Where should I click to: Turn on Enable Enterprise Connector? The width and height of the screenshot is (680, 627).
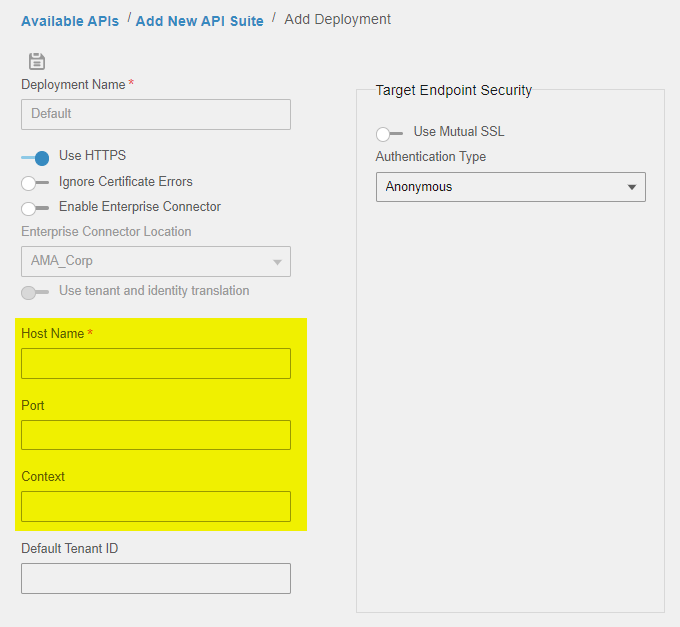(35, 209)
